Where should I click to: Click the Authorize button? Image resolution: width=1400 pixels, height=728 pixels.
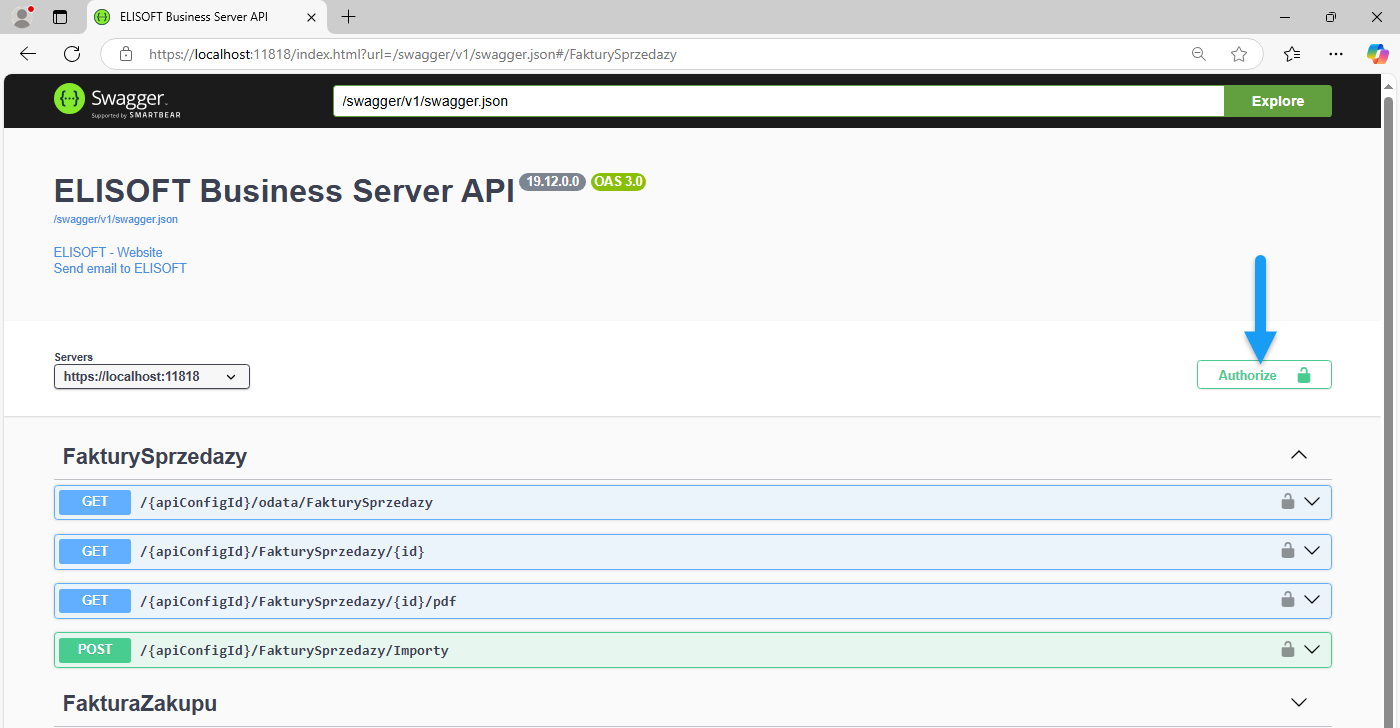point(1263,375)
